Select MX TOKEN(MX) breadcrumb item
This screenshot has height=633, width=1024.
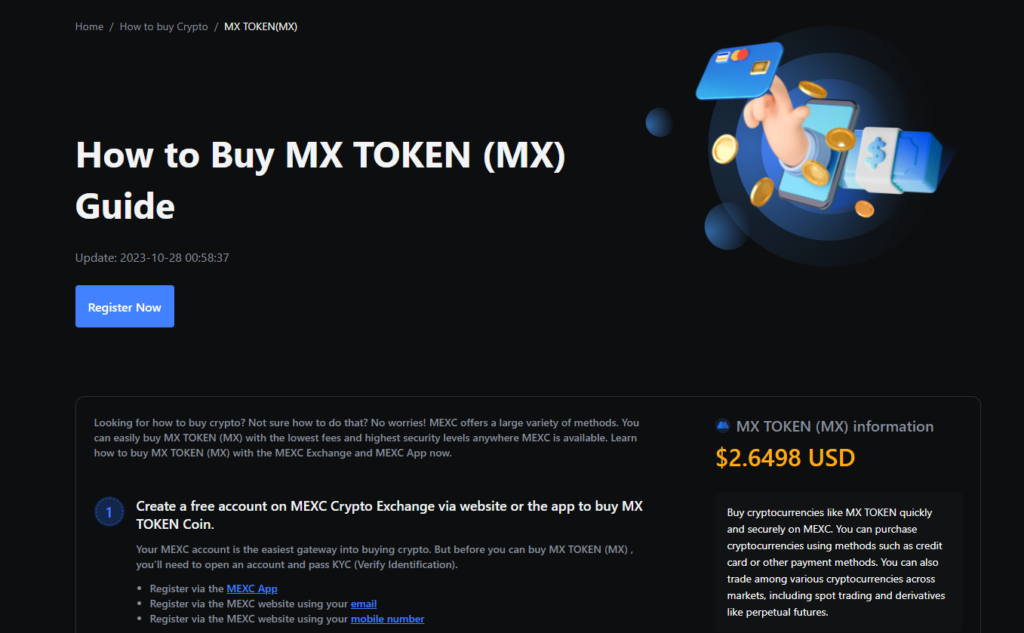coord(261,27)
